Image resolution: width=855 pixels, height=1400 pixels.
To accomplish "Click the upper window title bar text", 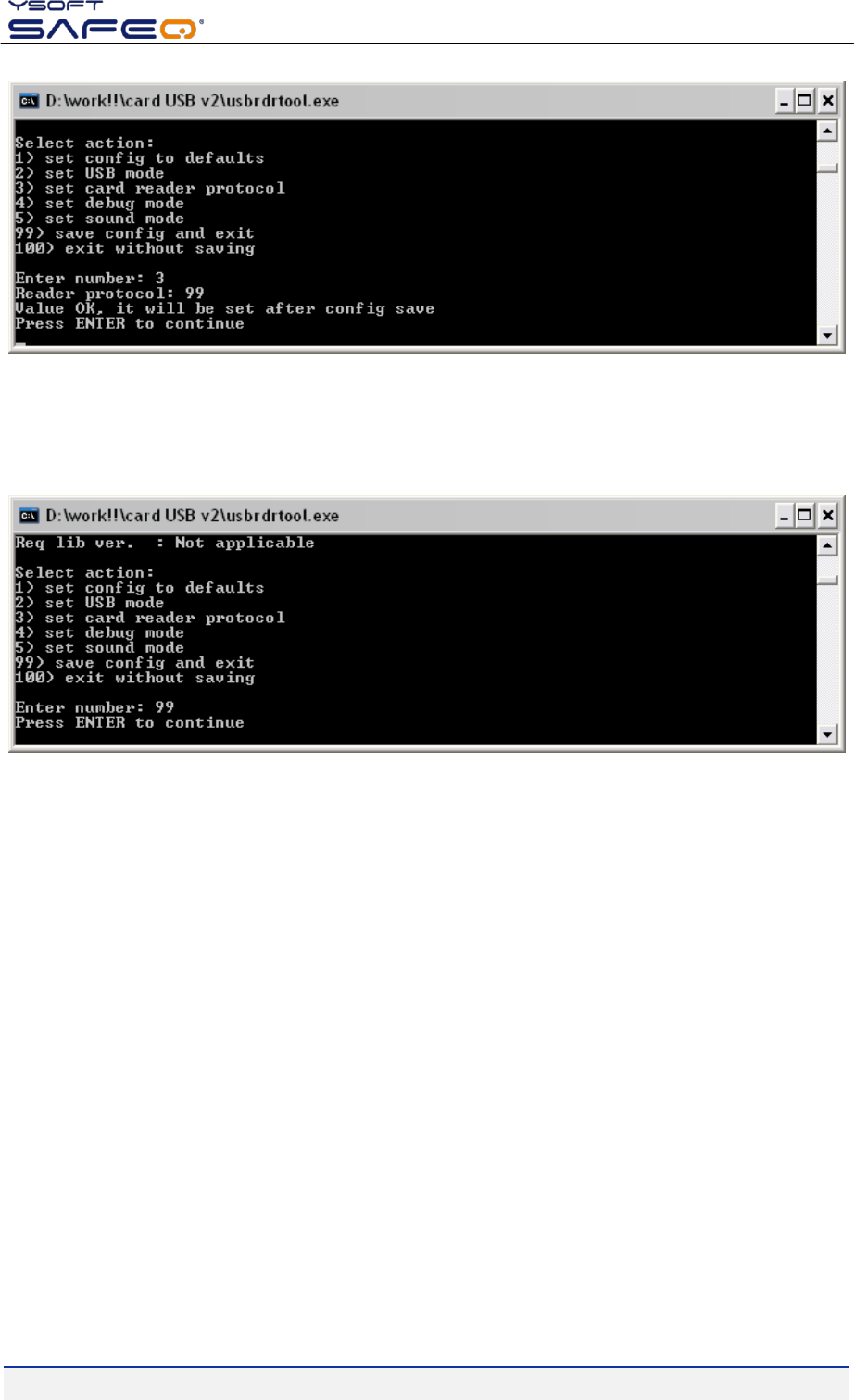I will [193, 101].
